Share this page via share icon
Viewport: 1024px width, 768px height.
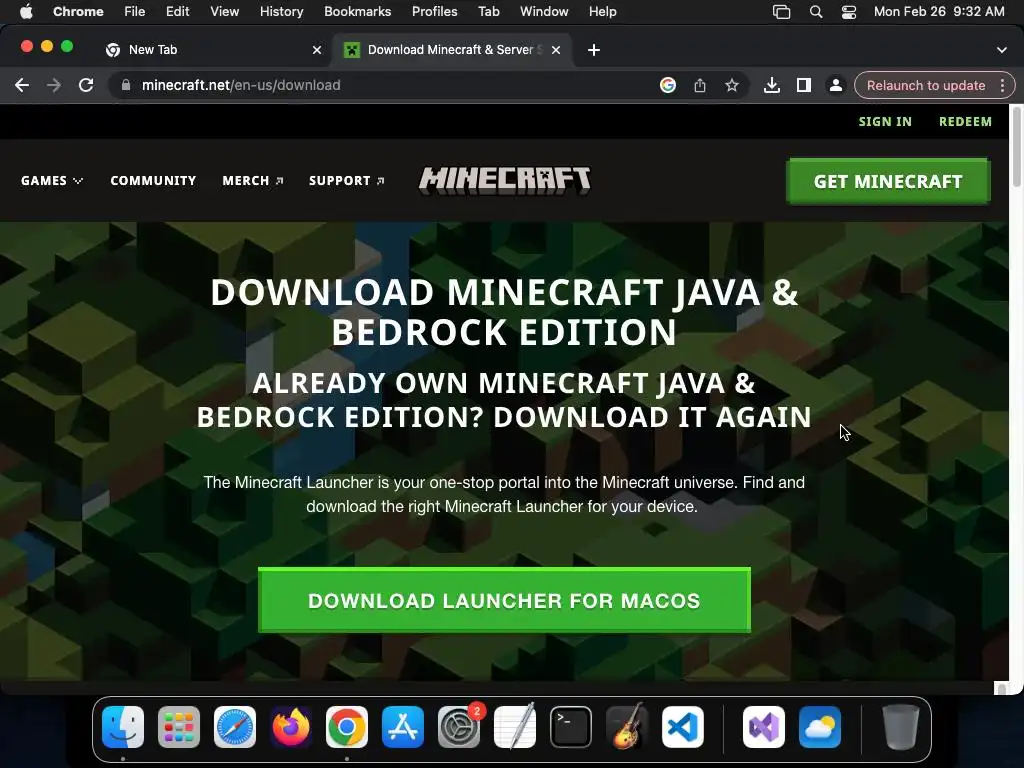(x=700, y=85)
